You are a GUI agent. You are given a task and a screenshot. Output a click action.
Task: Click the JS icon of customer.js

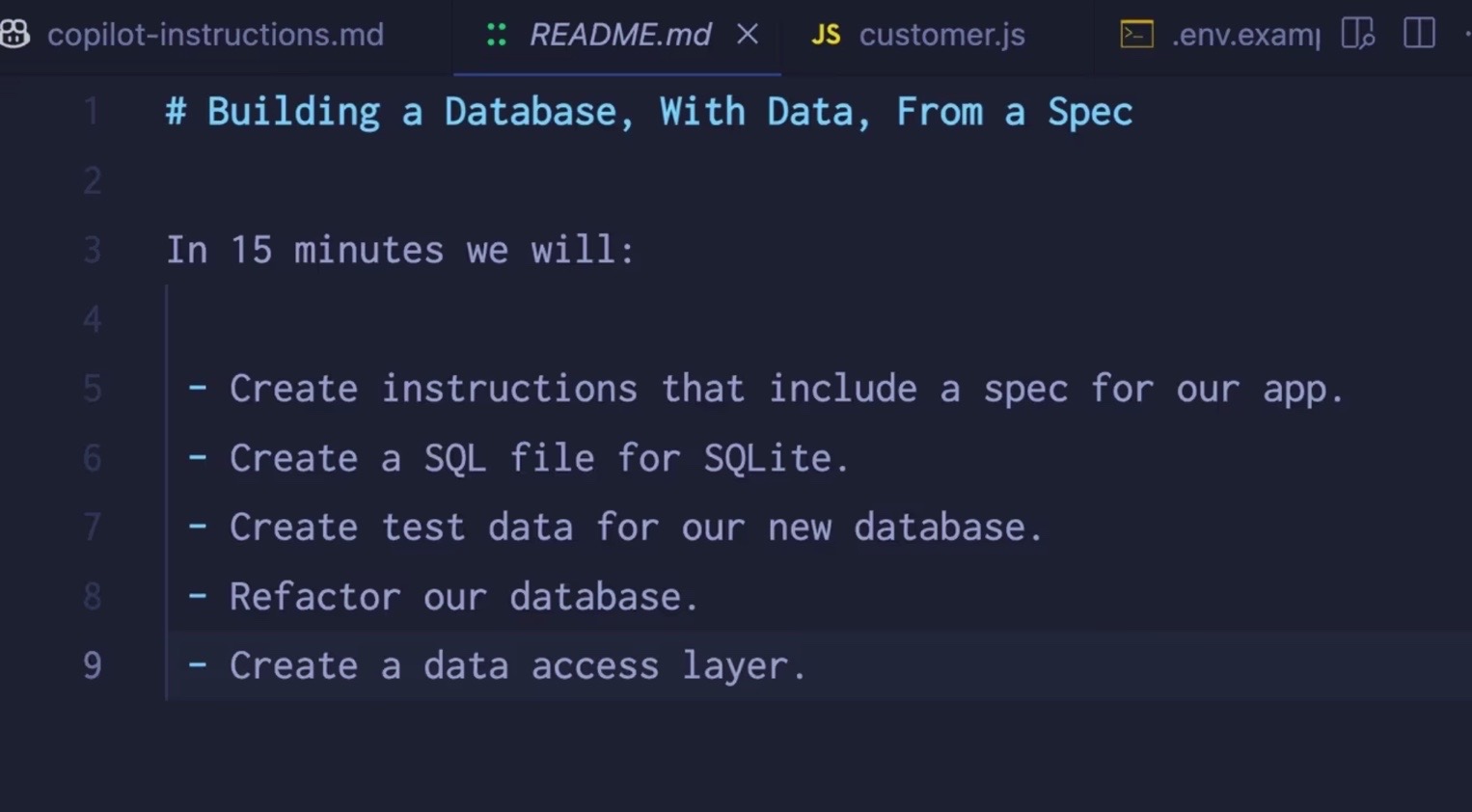click(x=826, y=36)
